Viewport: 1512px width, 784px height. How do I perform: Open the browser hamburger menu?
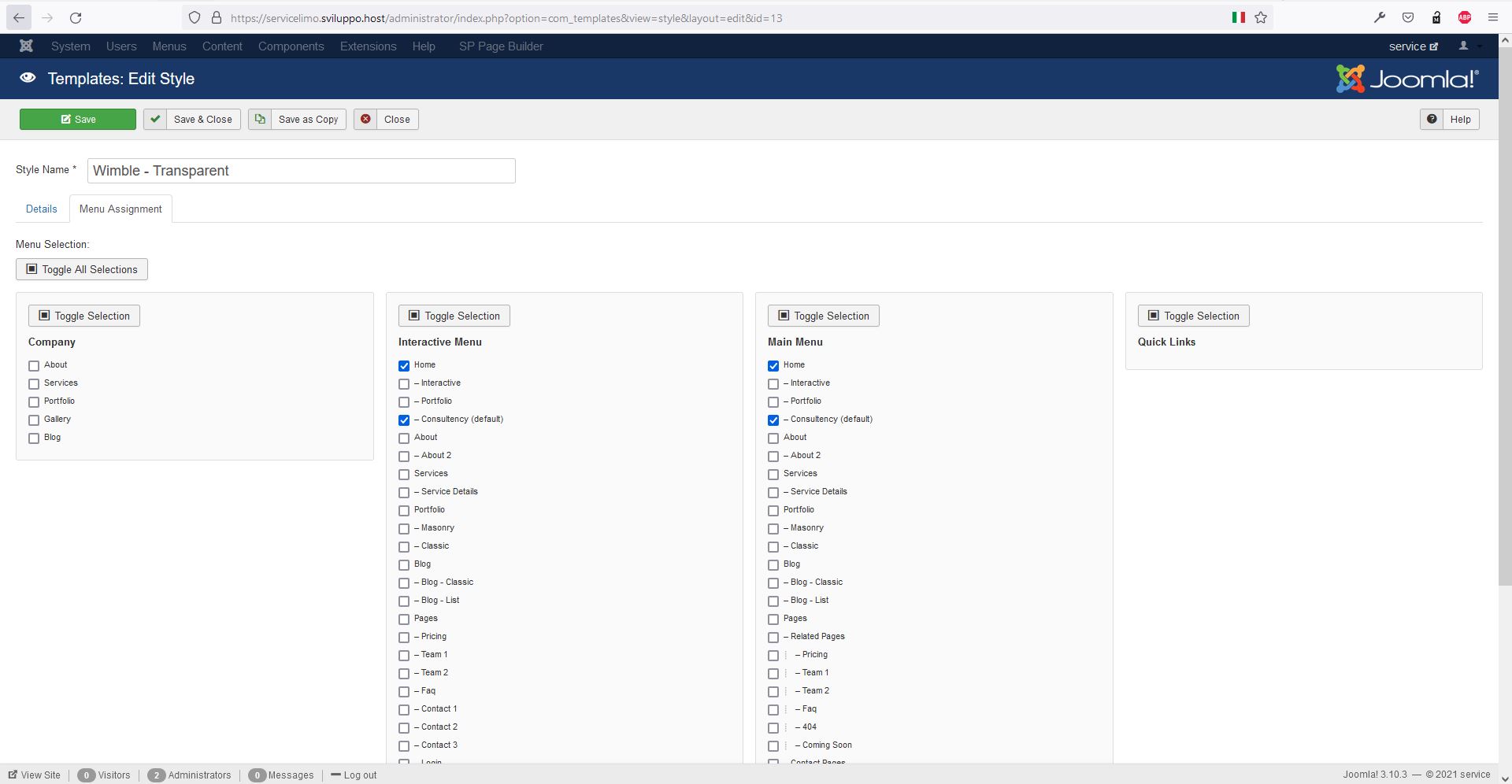tap(1492, 18)
